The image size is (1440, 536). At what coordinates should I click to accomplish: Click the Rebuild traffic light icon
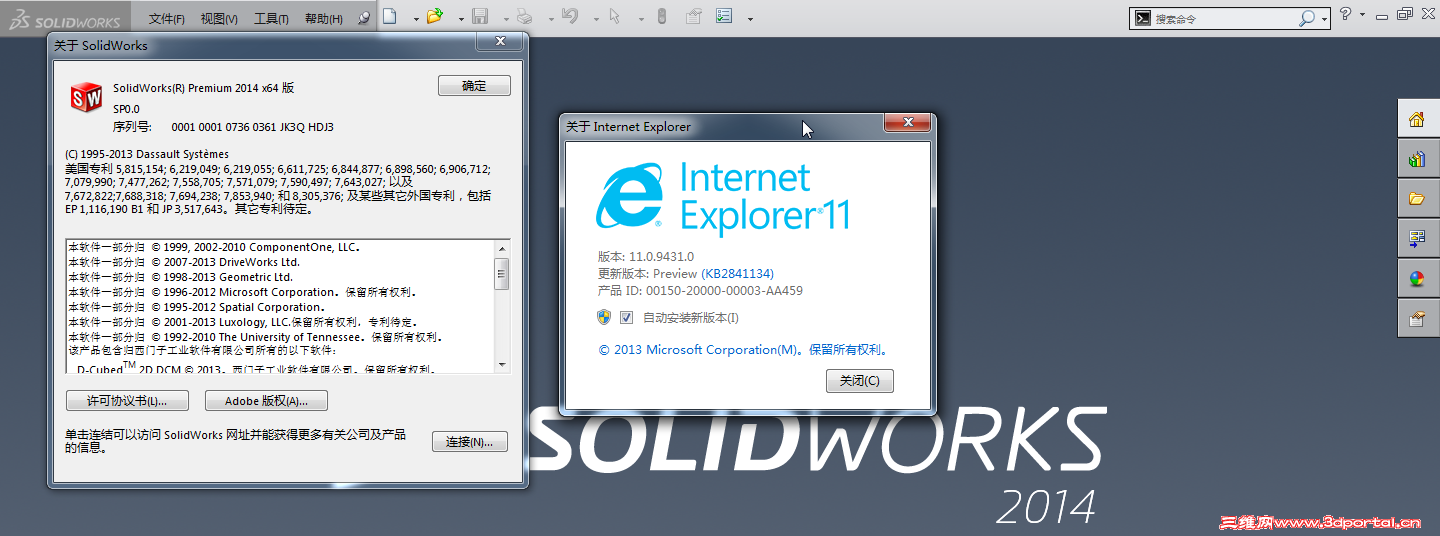[660, 16]
